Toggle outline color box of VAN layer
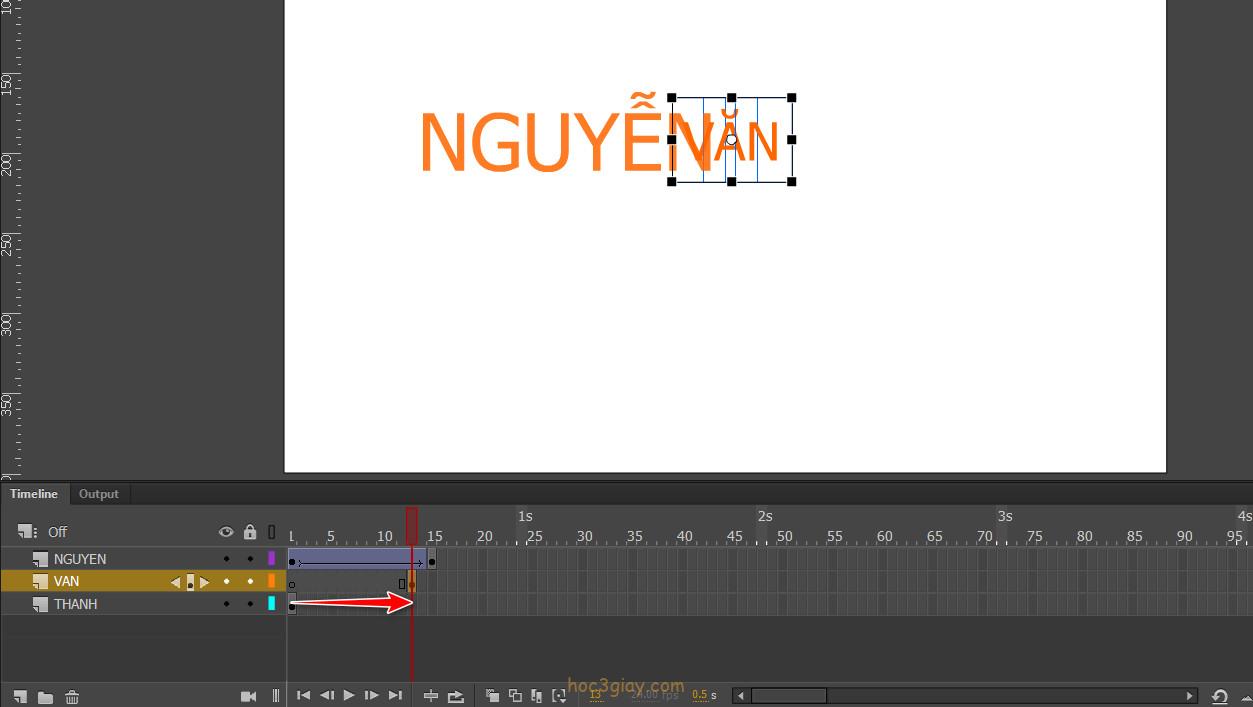 pos(271,581)
